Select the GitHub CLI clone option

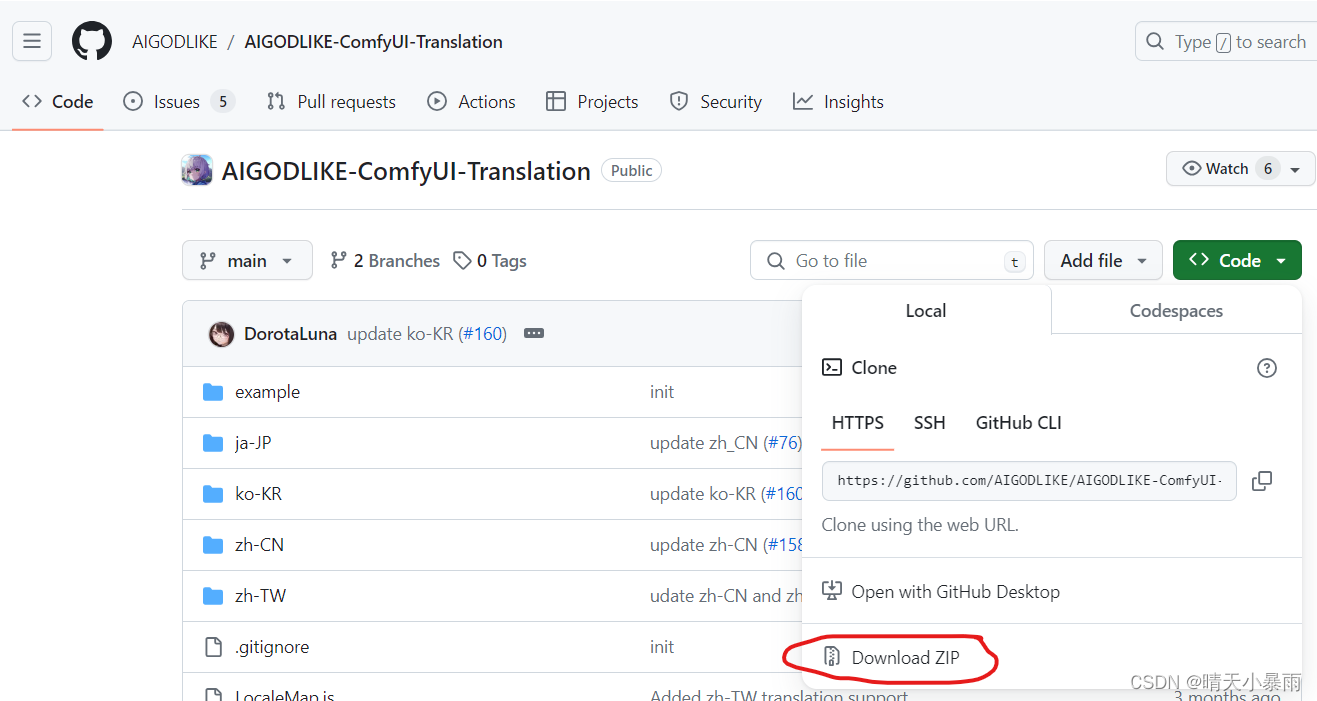pyautogui.click(x=1019, y=423)
